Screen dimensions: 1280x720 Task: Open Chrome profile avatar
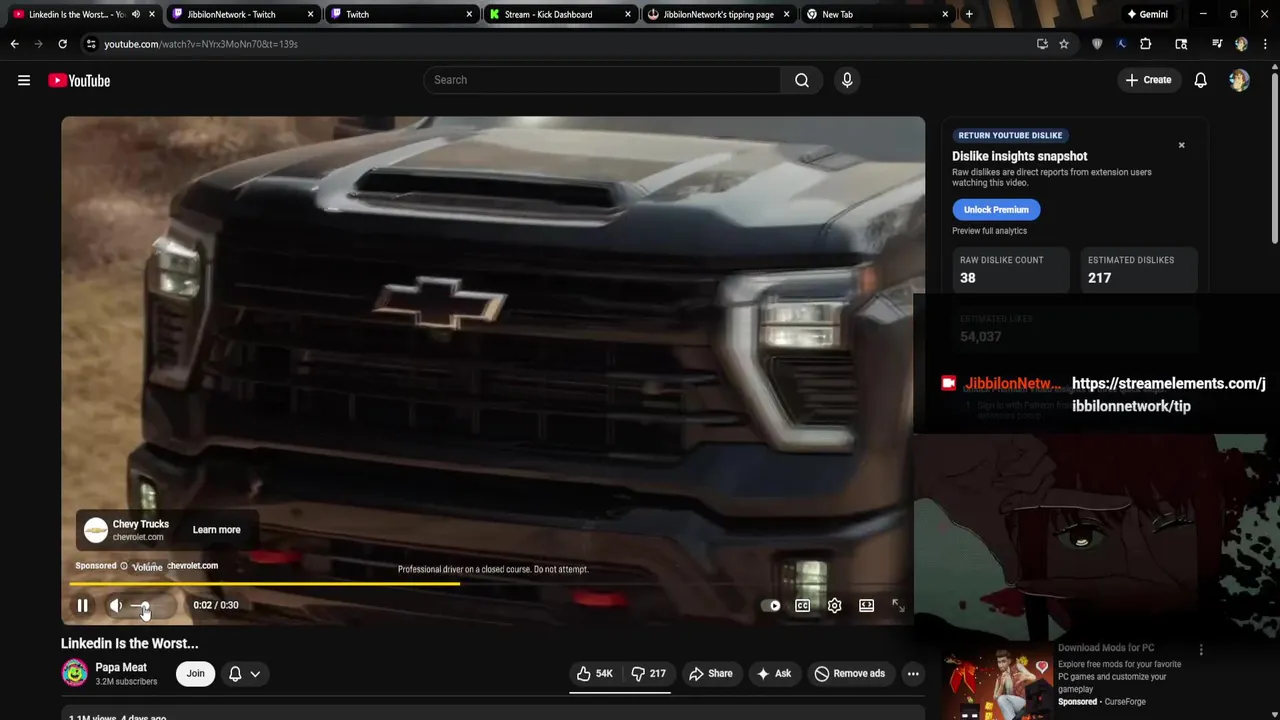click(1241, 44)
